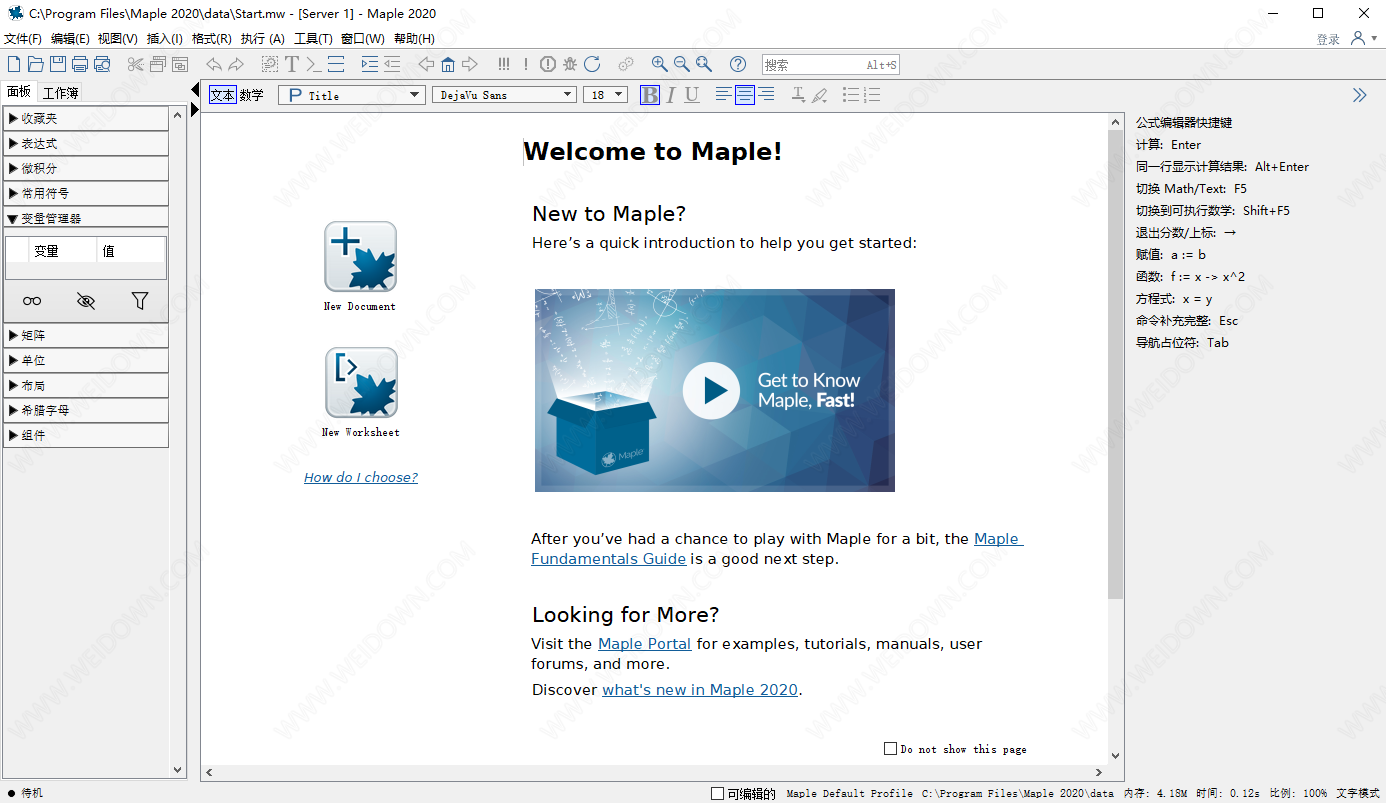This screenshot has width=1386, height=803.
Task: Open the 插入(I) menu
Action: 165,39
